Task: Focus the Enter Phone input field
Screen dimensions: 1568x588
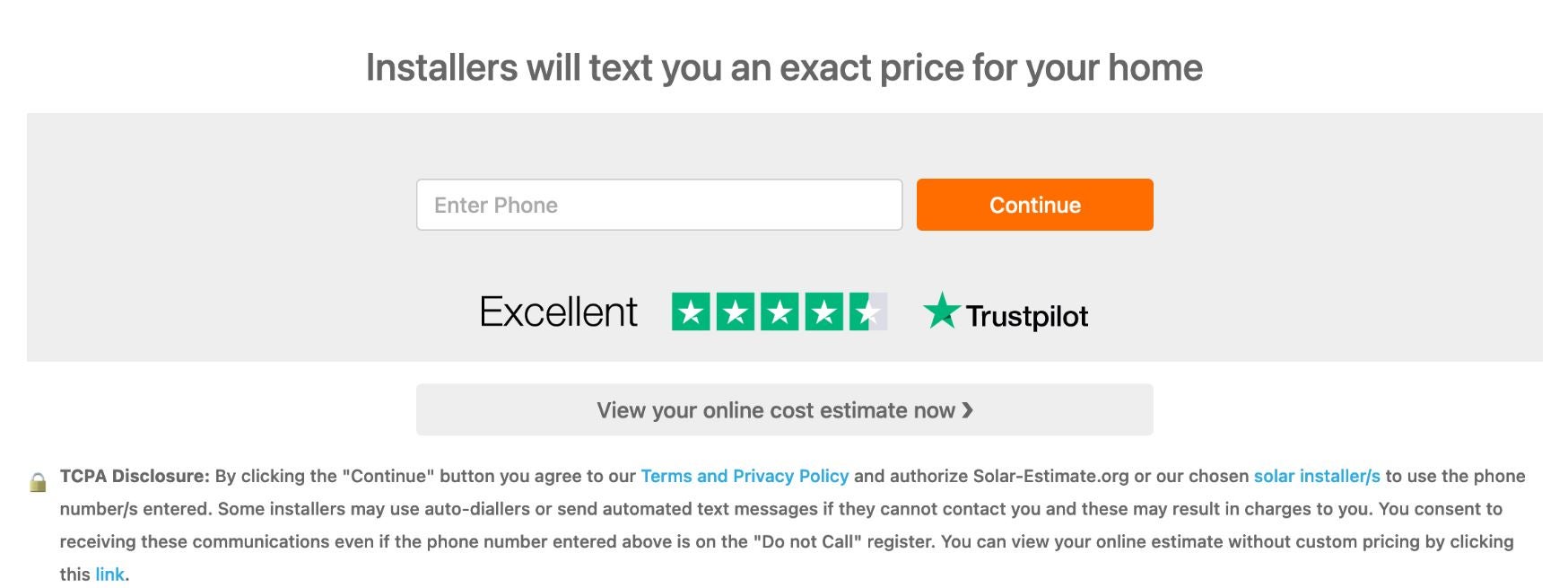Action: point(658,205)
